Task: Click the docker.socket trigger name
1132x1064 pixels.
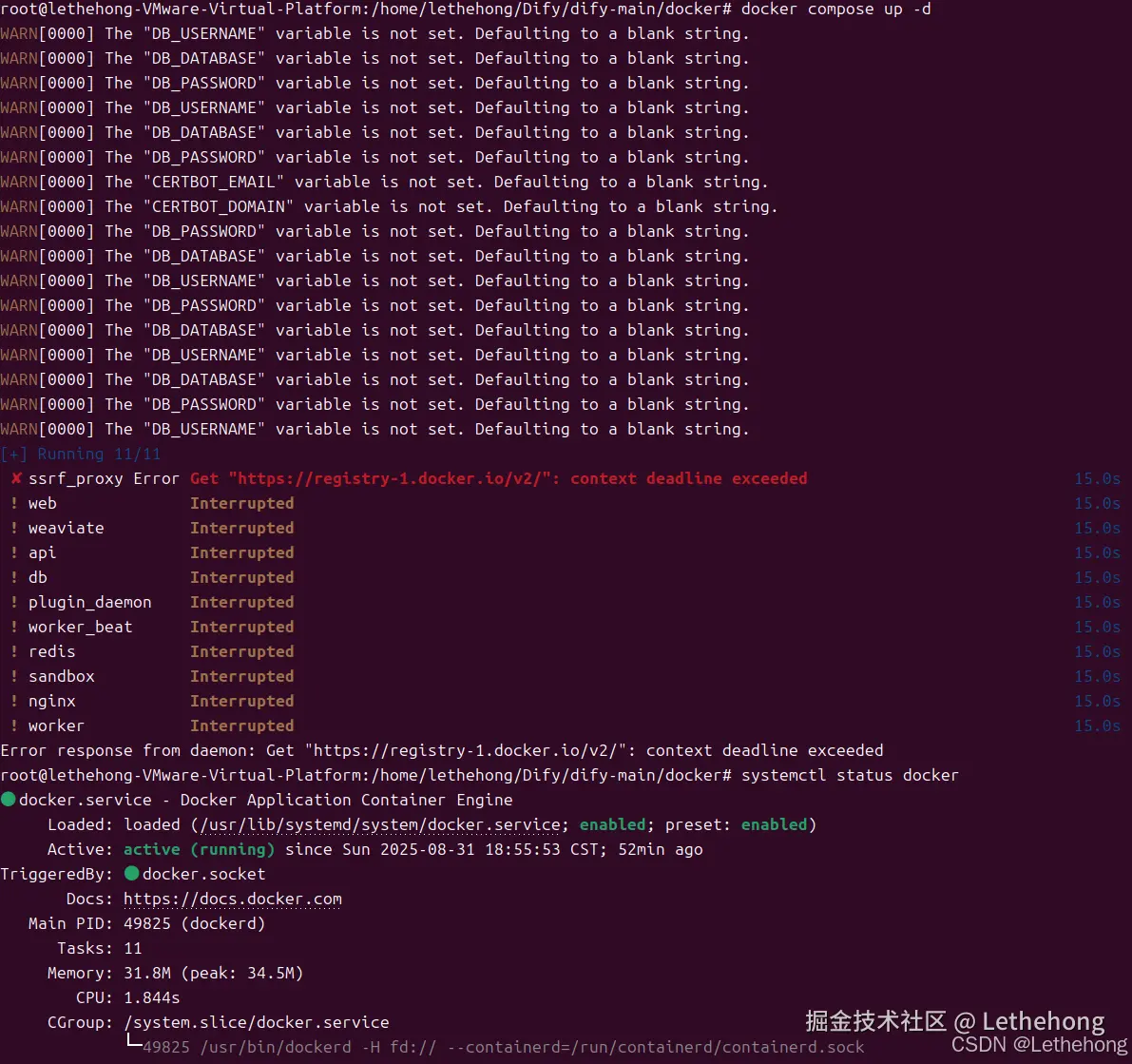Action: (x=203, y=874)
